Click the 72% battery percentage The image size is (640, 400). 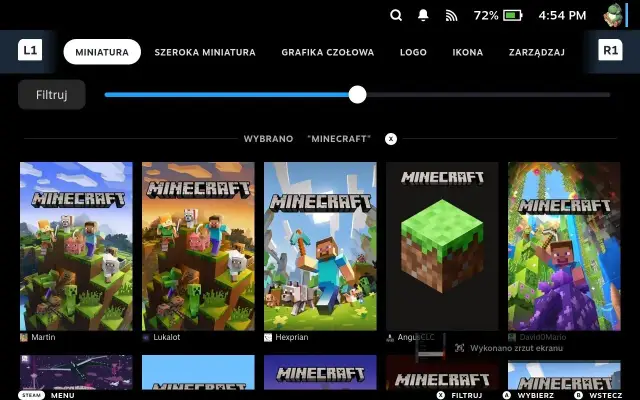pyautogui.click(x=486, y=16)
